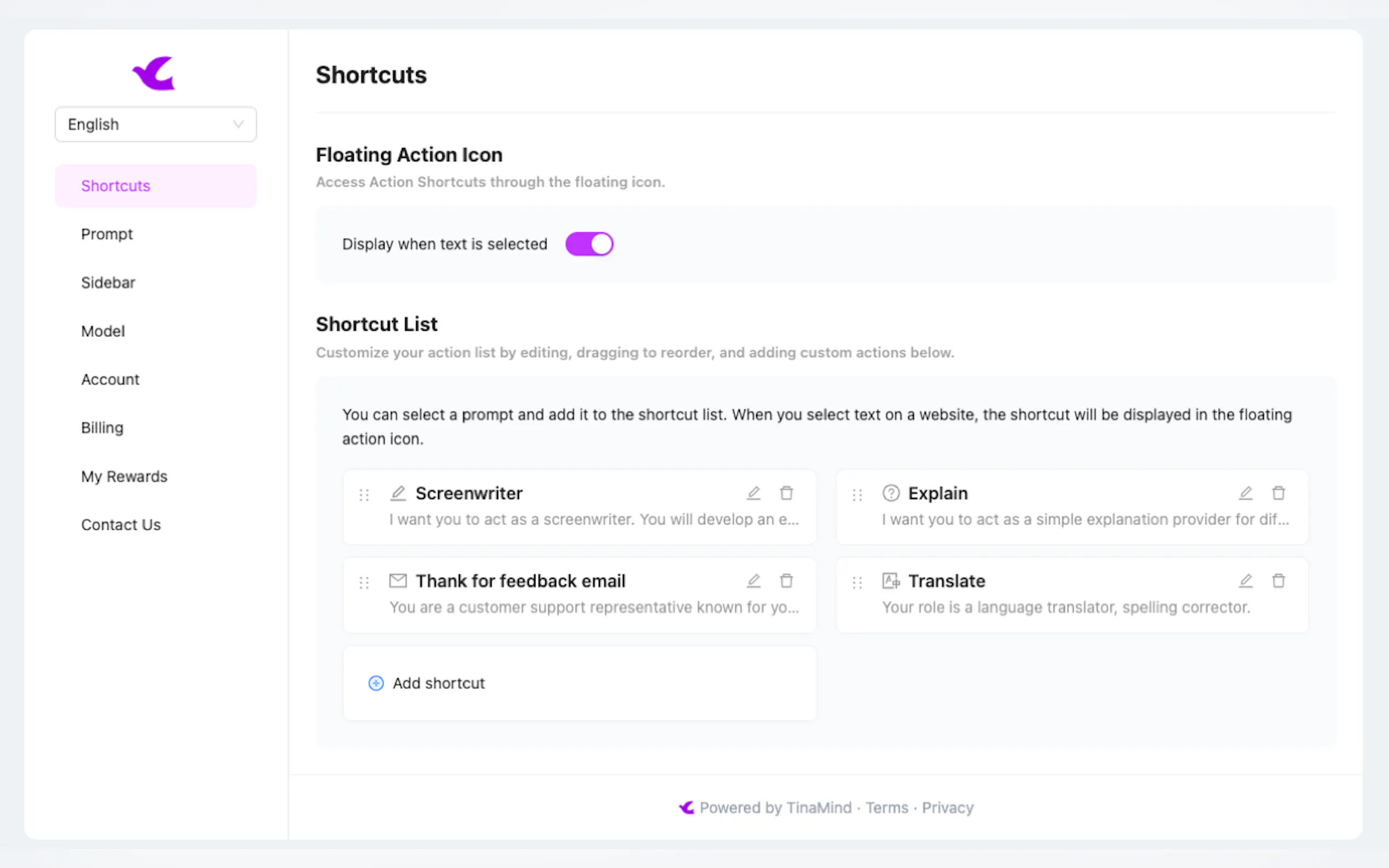Open the Privacy link in footer

pos(948,808)
